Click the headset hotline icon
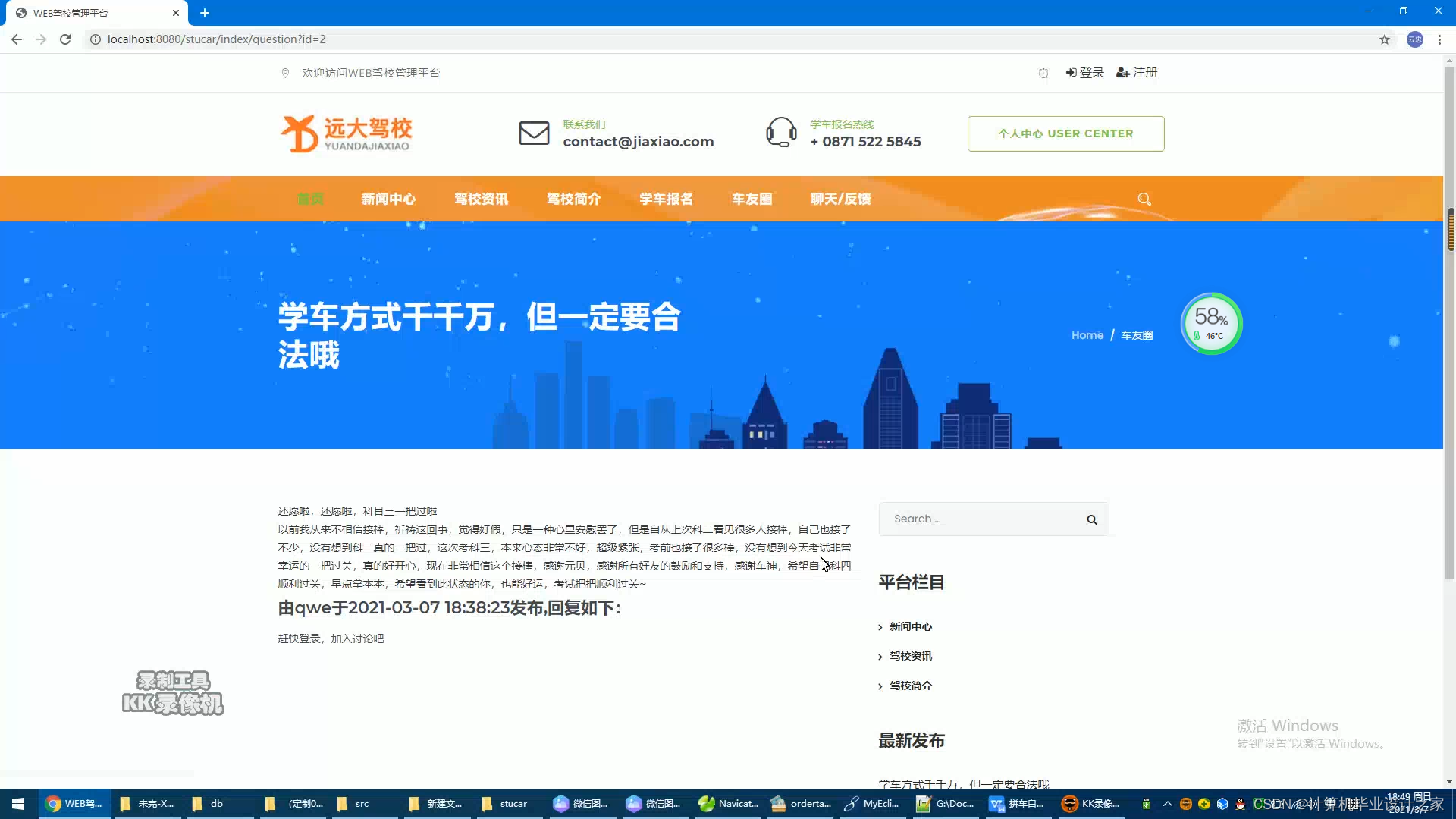Image resolution: width=1456 pixels, height=819 pixels. click(781, 132)
